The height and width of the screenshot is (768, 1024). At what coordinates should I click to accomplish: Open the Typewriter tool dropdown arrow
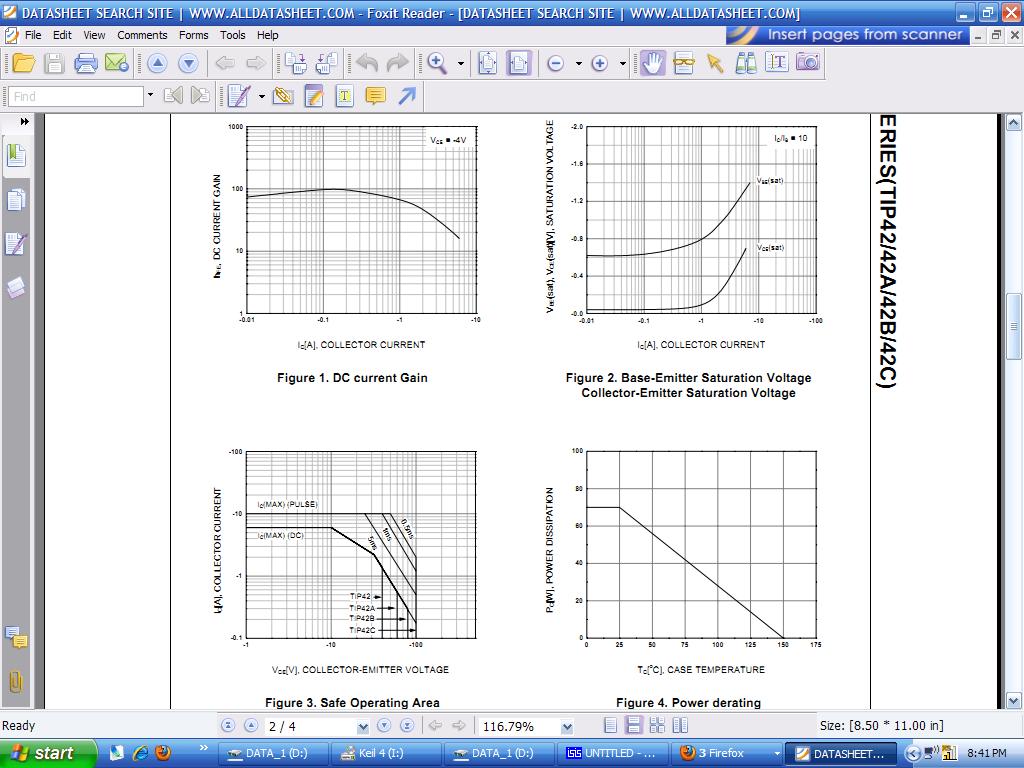click(x=262, y=97)
